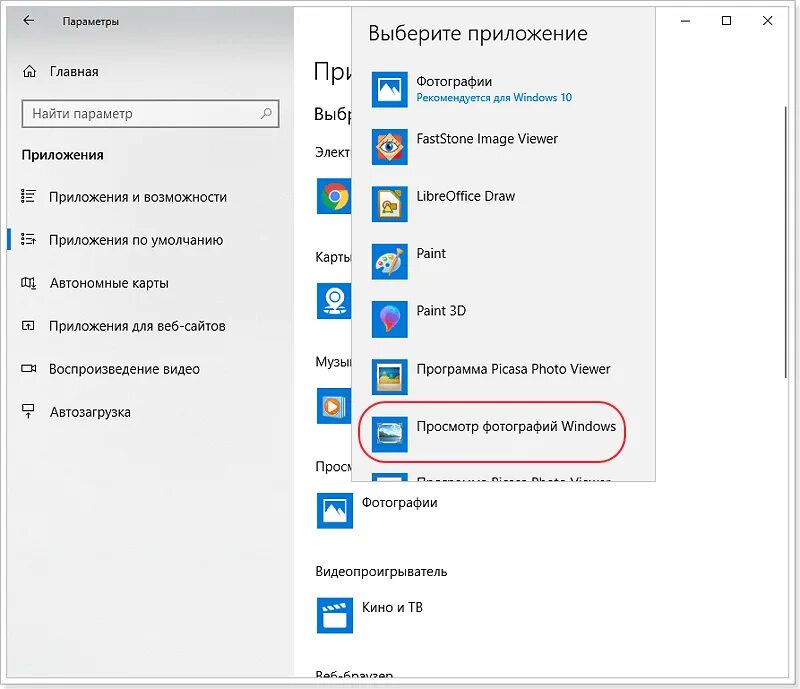The image size is (800, 689).
Task: Select Paint 3D label
Action: click(x=441, y=311)
